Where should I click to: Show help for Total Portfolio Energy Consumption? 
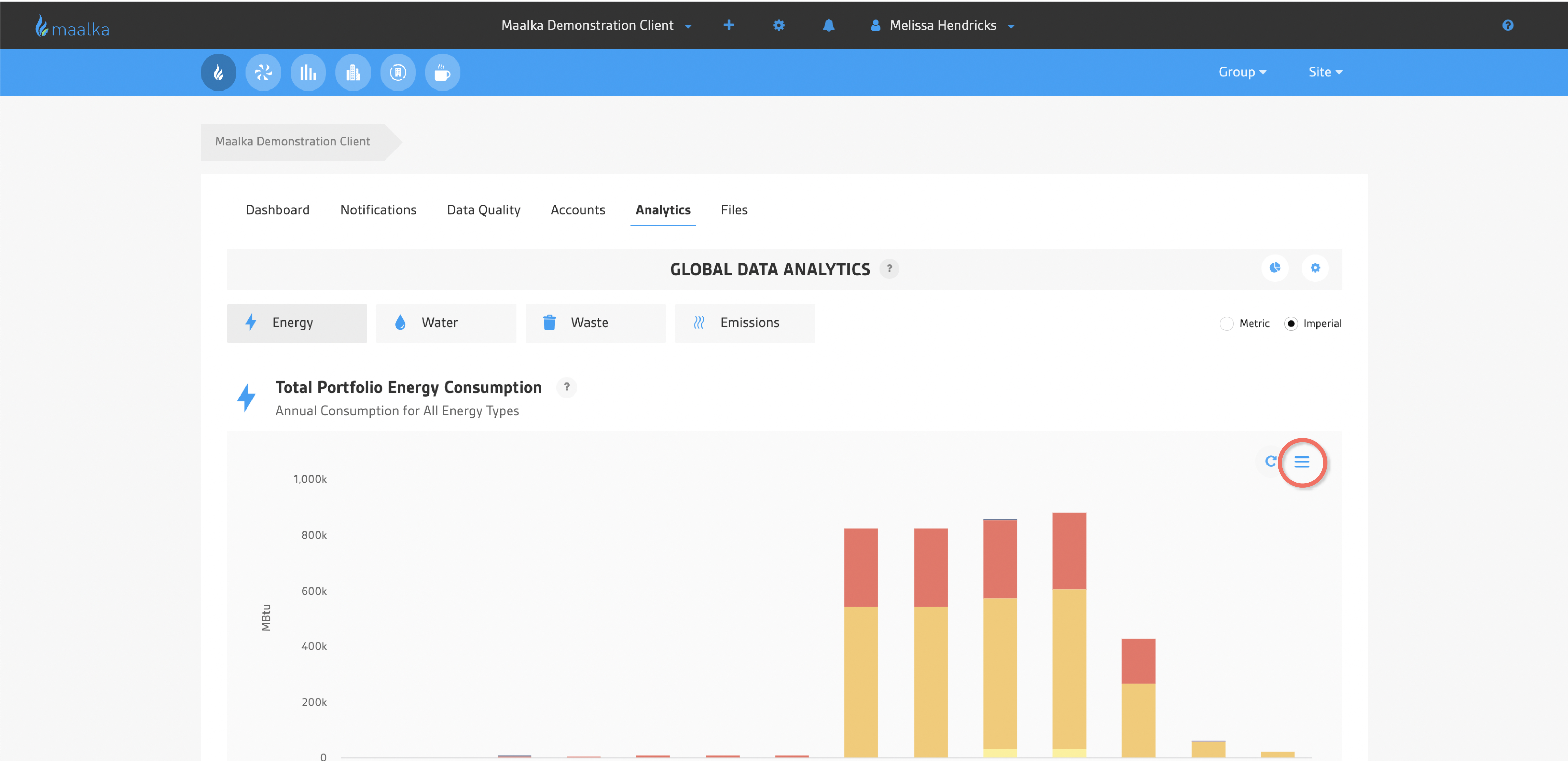567,387
